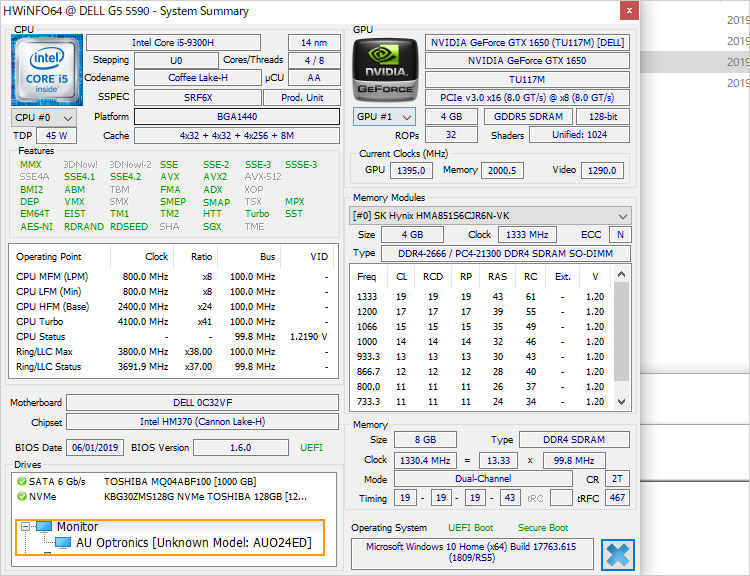750x576 pixels.
Task: Collapse the Monitor tree node
Action: click(24, 527)
